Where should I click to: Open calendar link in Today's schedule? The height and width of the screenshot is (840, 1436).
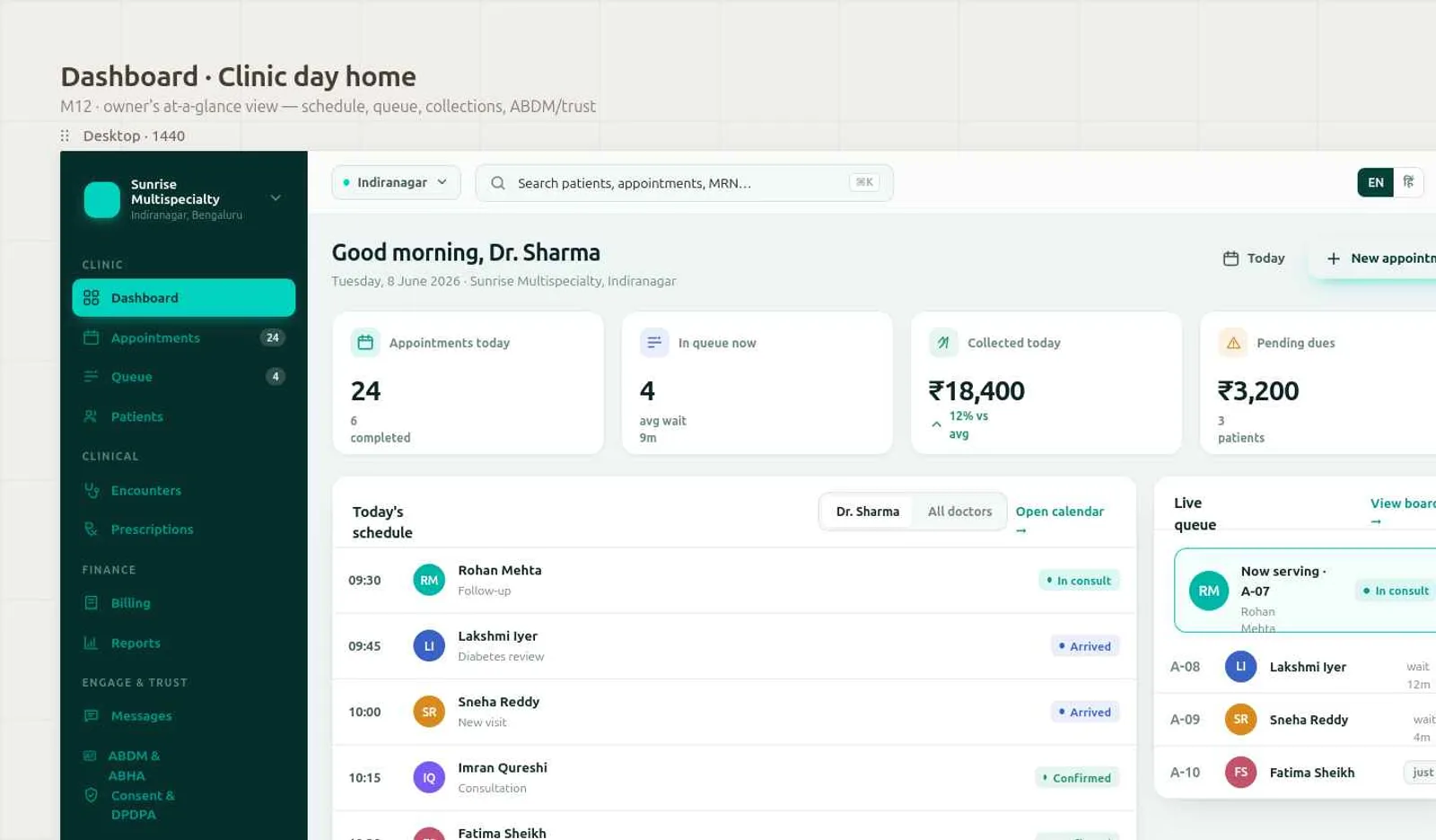point(1060,520)
